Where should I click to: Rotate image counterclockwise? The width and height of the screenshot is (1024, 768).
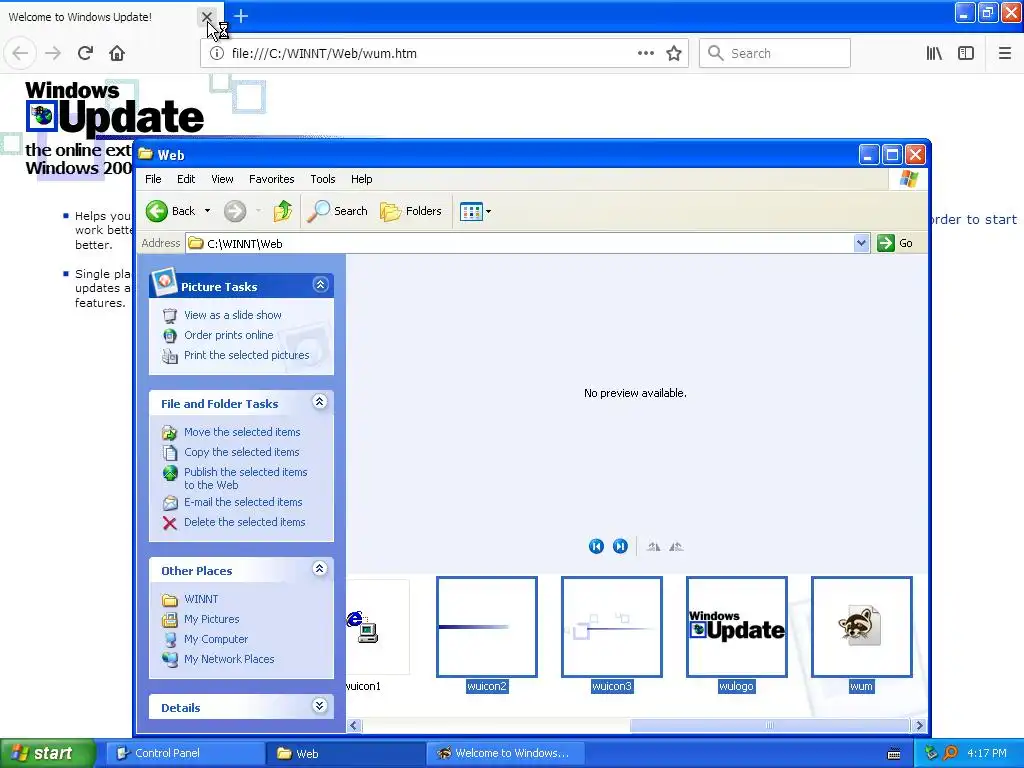pyautogui.click(x=677, y=547)
